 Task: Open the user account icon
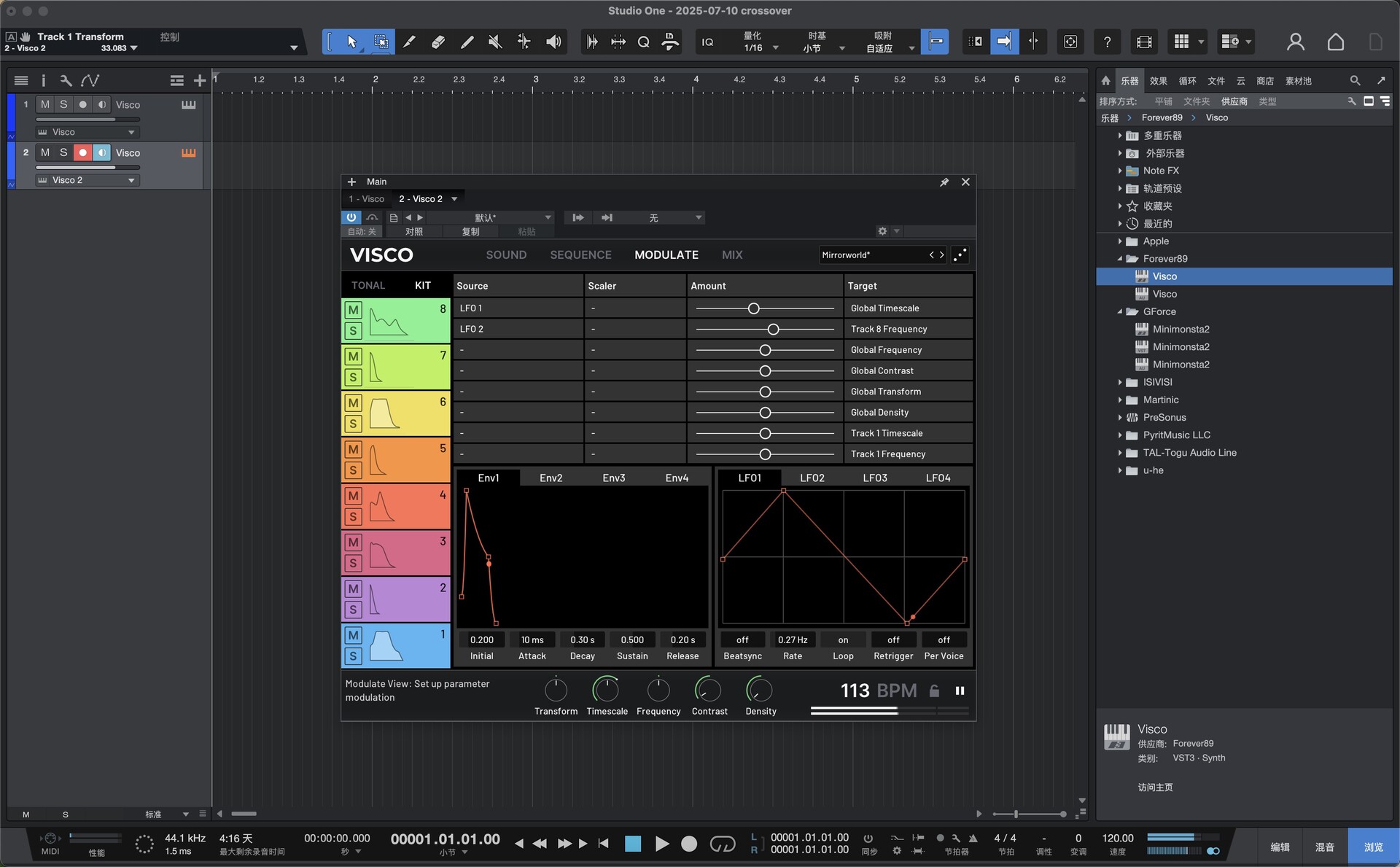tap(1295, 42)
